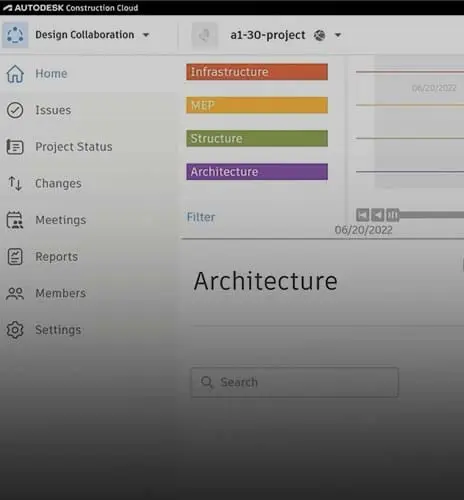Open Settings from the sidebar
Image resolution: width=464 pixels, height=500 pixels.
pyautogui.click(x=58, y=330)
